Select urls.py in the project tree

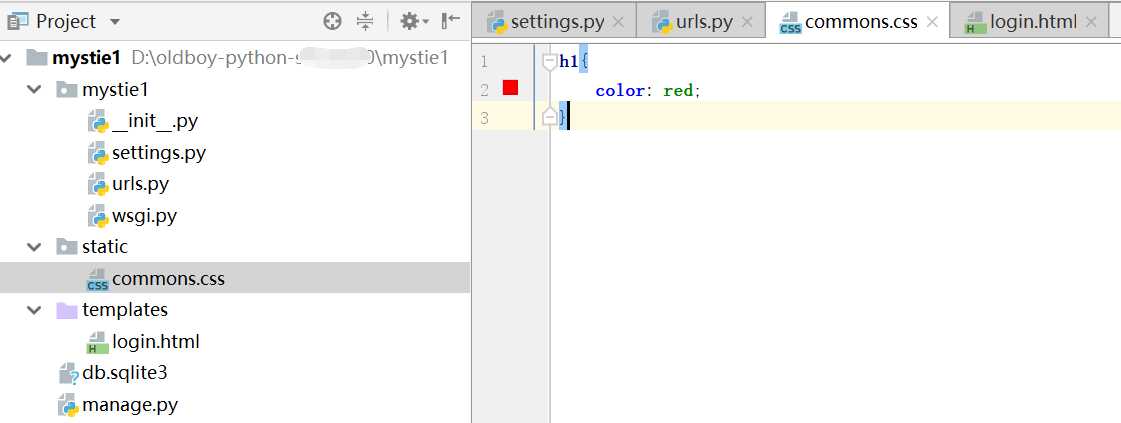pos(140,184)
